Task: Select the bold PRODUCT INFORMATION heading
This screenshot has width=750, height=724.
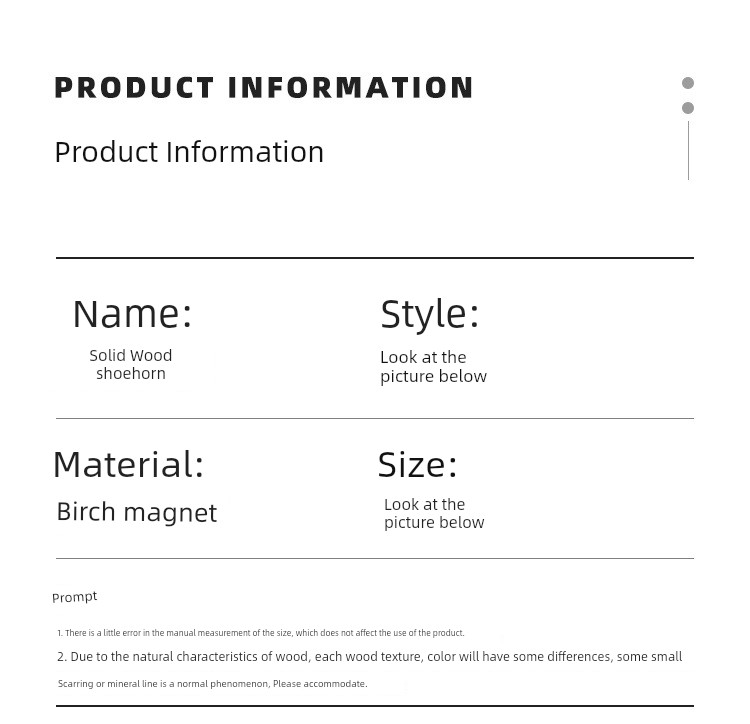Action: tap(264, 88)
